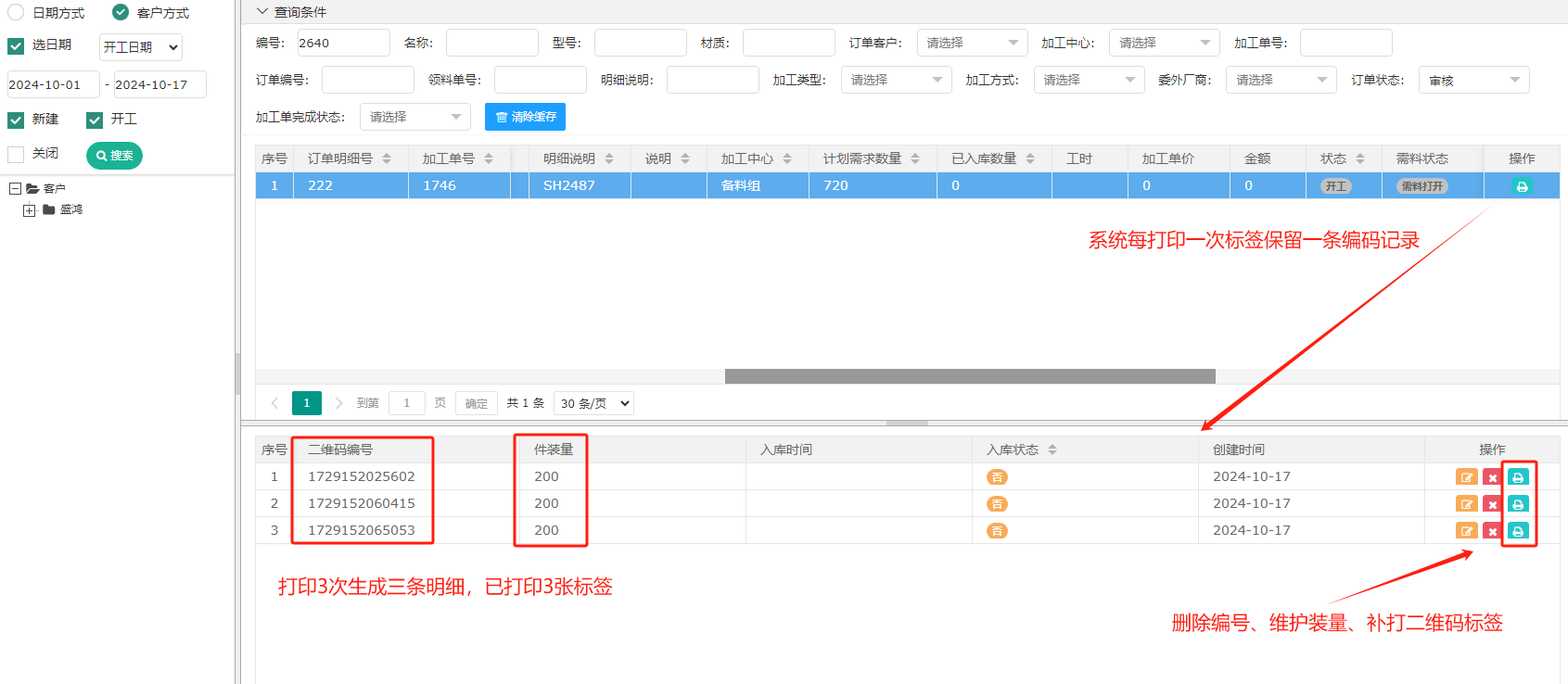The height and width of the screenshot is (684, 1568).
Task: Print label for work order 1746 row
Action: click(1522, 186)
